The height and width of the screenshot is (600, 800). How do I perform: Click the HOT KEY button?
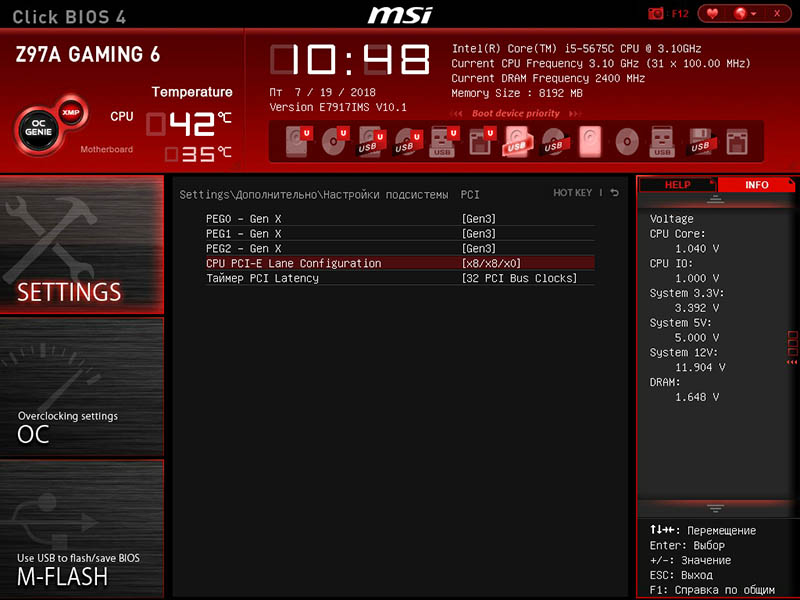coord(572,193)
